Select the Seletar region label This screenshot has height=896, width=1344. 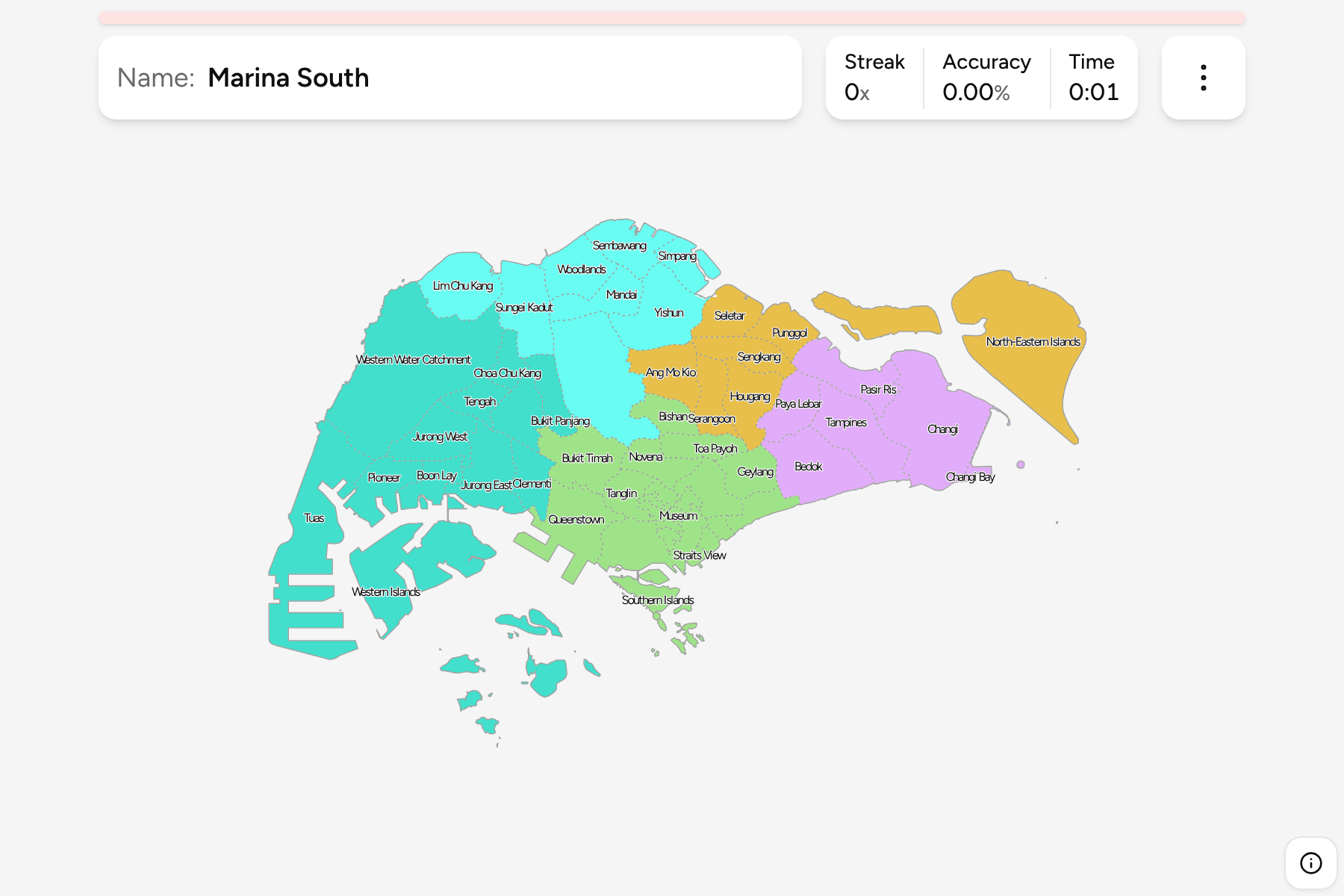coord(729,316)
